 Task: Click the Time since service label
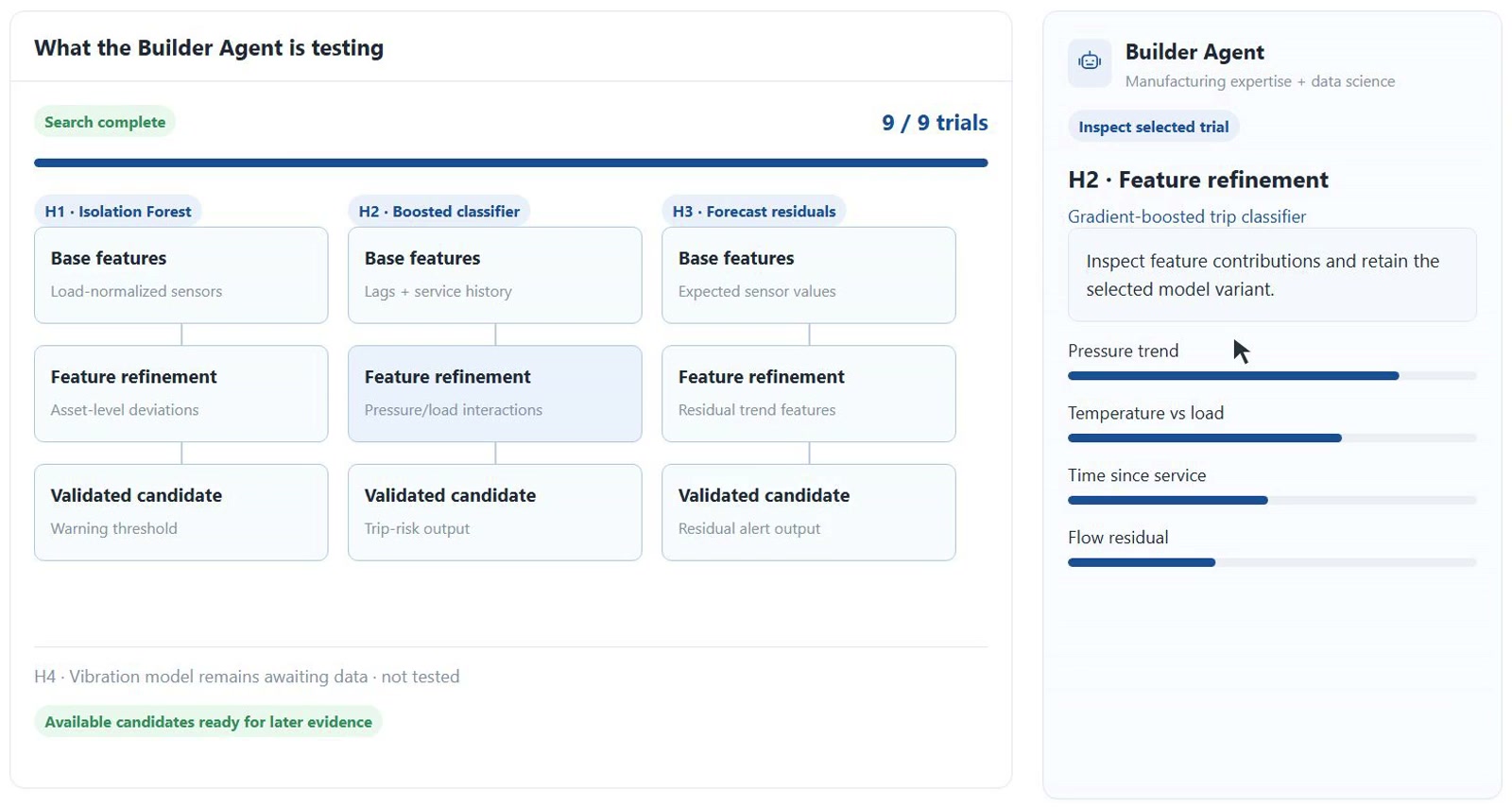coord(1137,475)
